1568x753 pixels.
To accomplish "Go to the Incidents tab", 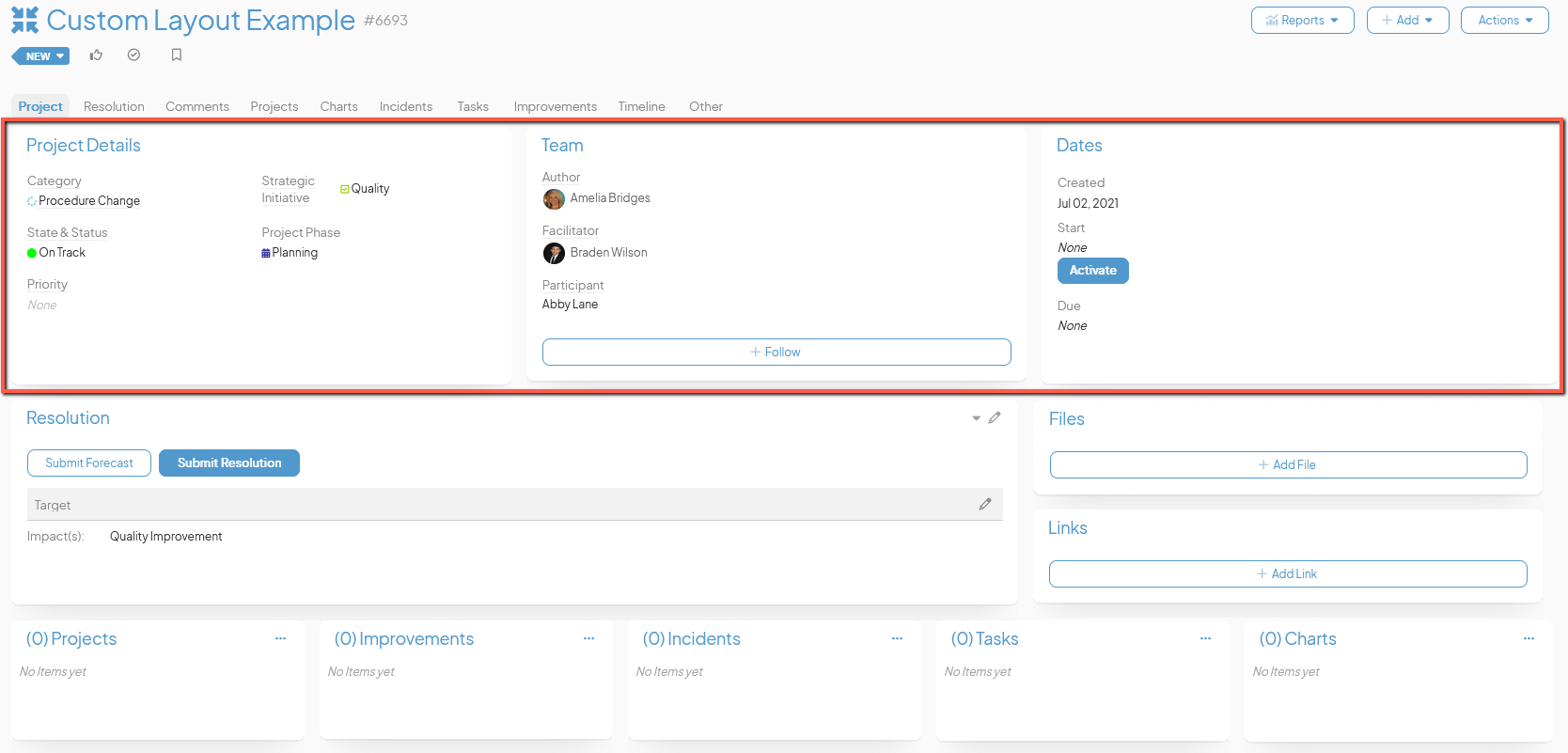I will (406, 106).
